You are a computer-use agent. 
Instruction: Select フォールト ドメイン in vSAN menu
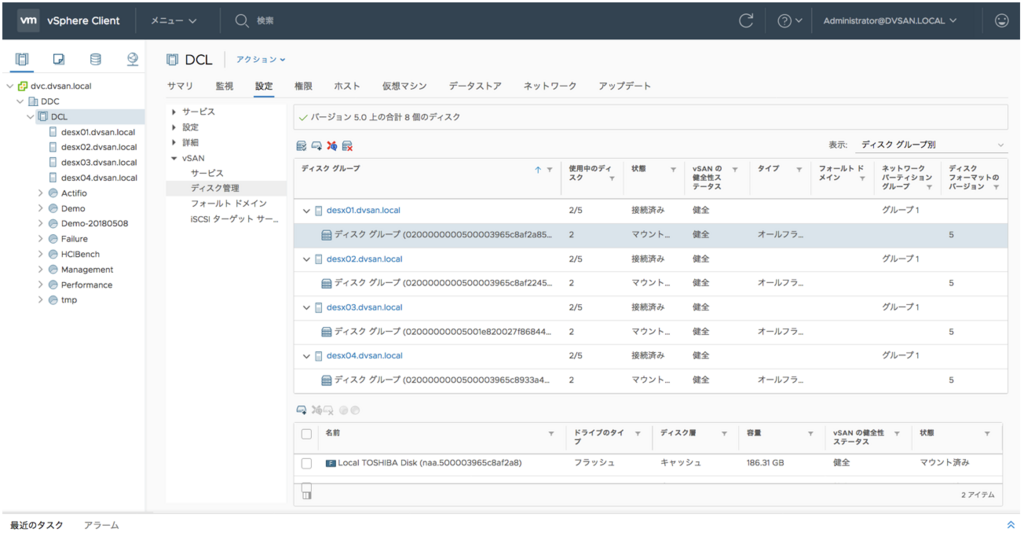pos(229,204)
